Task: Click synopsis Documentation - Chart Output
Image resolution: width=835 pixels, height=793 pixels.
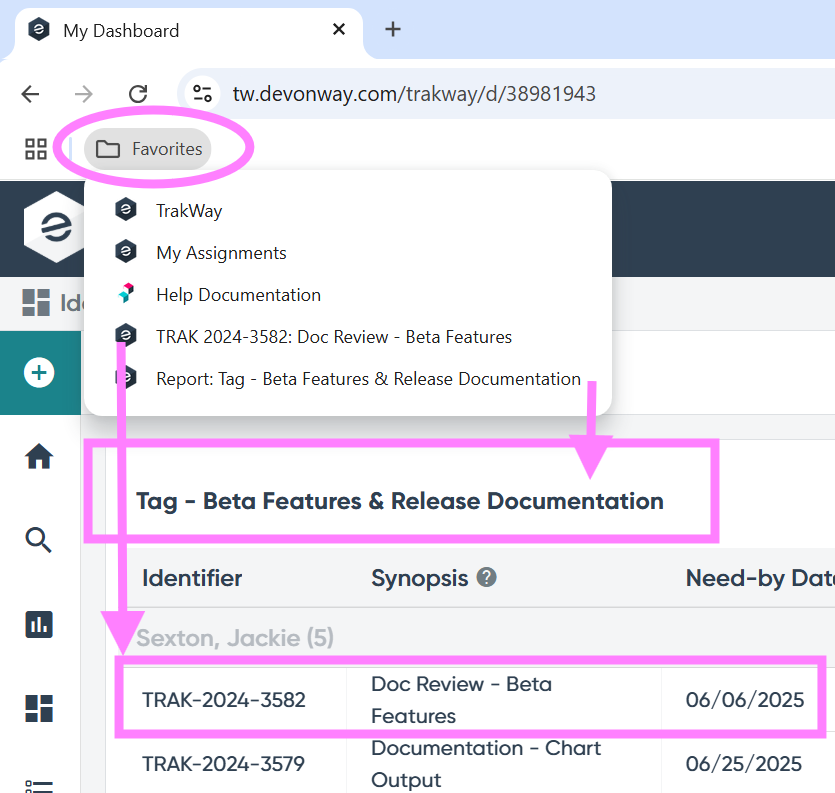Action: (486, 764)
